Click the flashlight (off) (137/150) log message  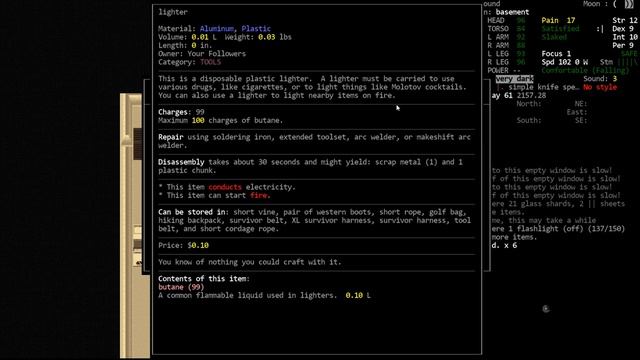coord(558,229)
